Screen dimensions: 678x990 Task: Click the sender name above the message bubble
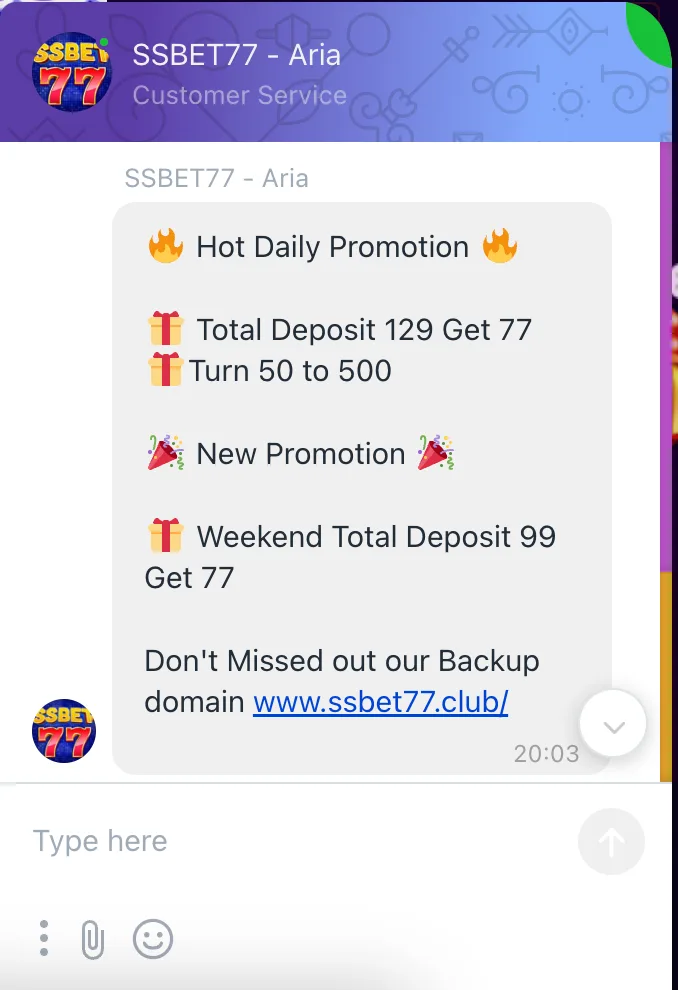tap(217, 178)
